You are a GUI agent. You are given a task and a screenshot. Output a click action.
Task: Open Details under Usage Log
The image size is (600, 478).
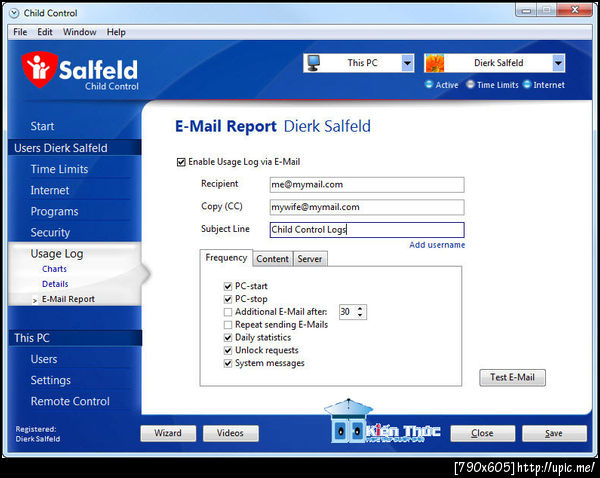point(55,284)
